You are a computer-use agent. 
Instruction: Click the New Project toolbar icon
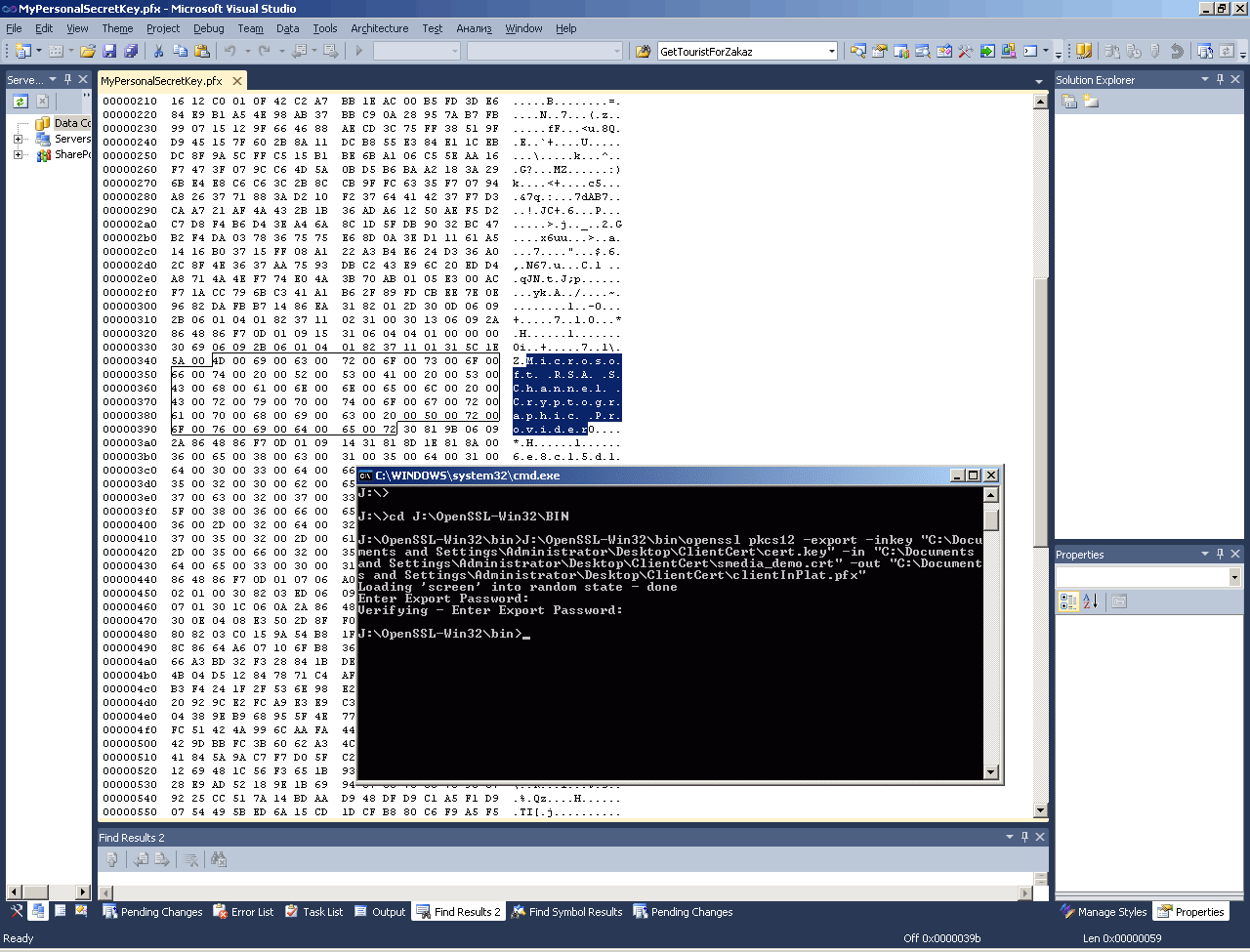click(23, 51)
